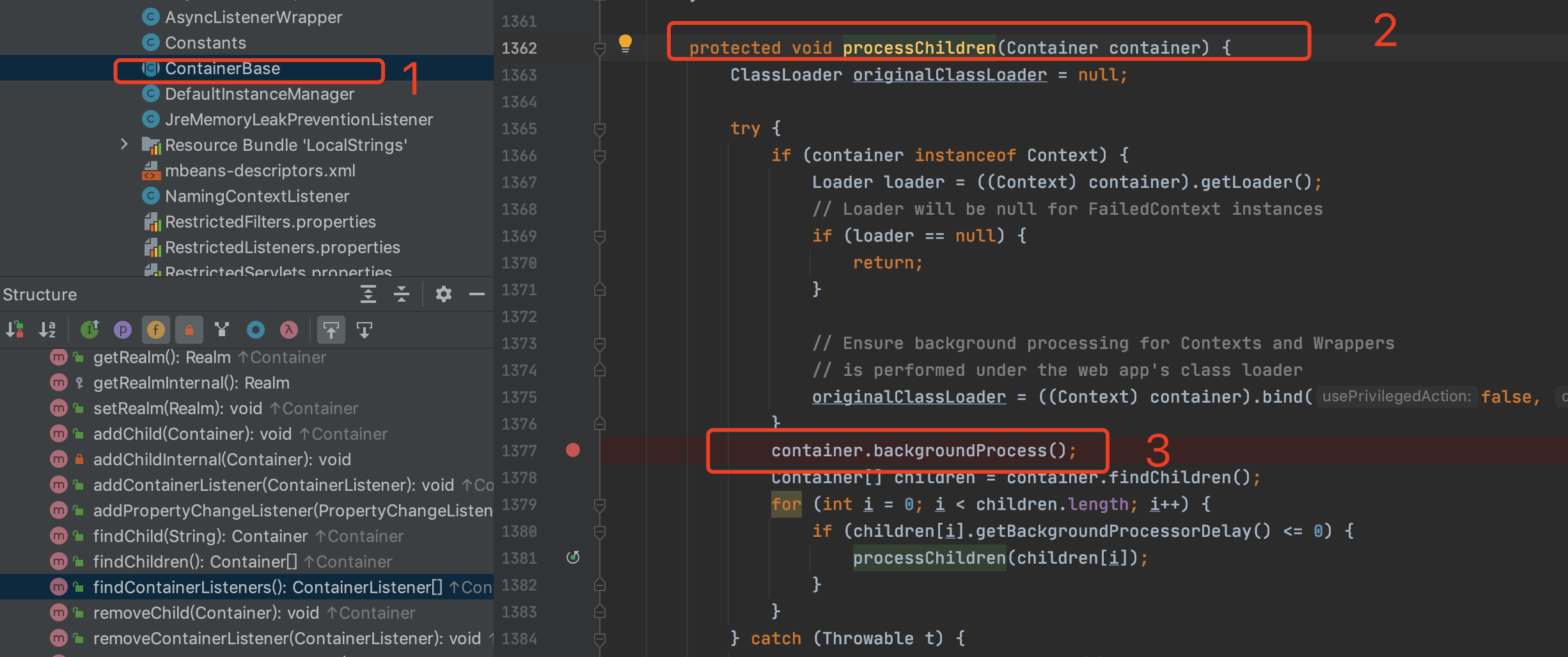
Task: Select addChildInternal(Container): void in Structure
Action: tap(247, 460)
